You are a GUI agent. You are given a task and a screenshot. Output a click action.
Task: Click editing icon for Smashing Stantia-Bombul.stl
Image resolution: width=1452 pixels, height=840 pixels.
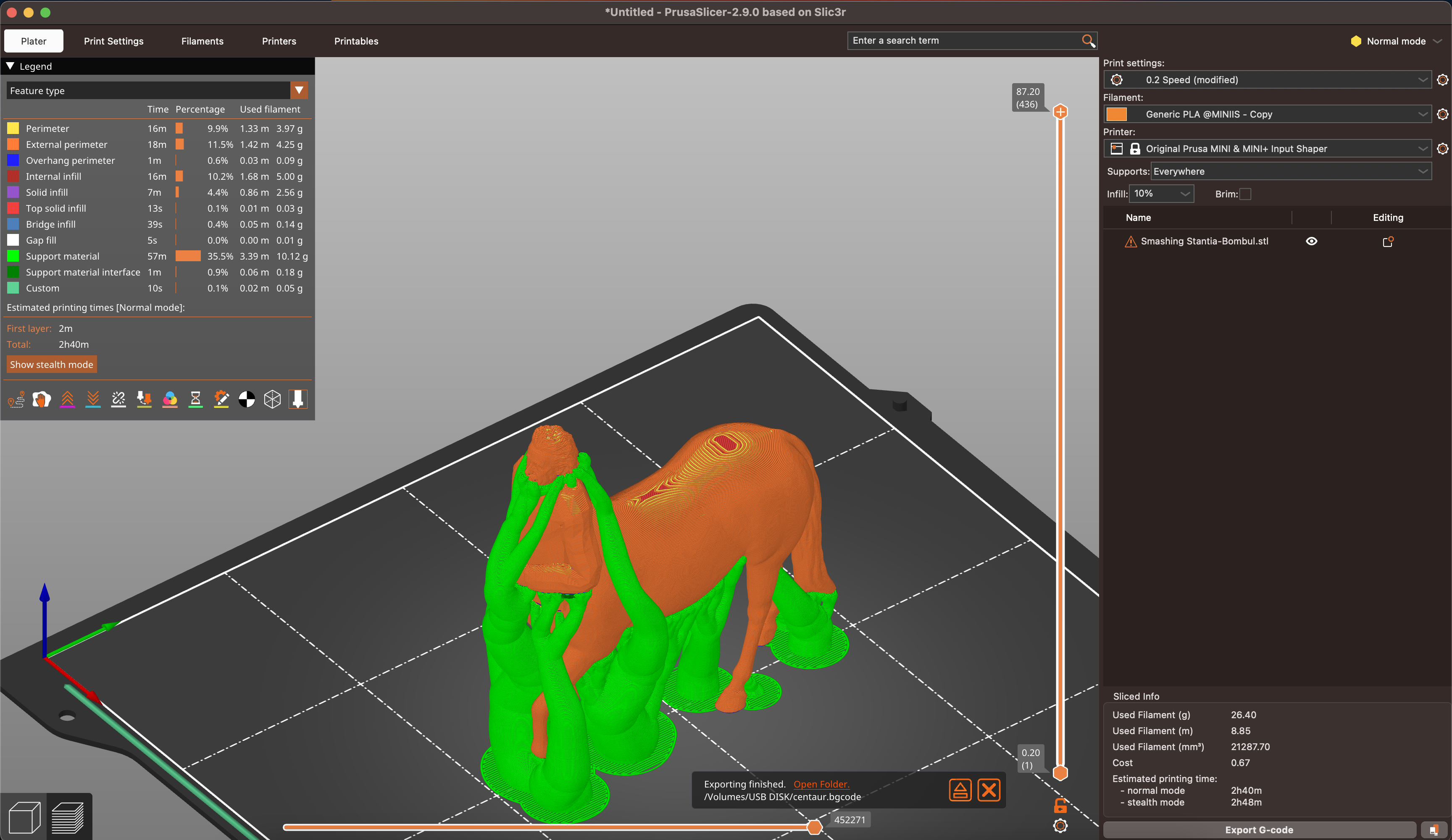pos(1388,241)
